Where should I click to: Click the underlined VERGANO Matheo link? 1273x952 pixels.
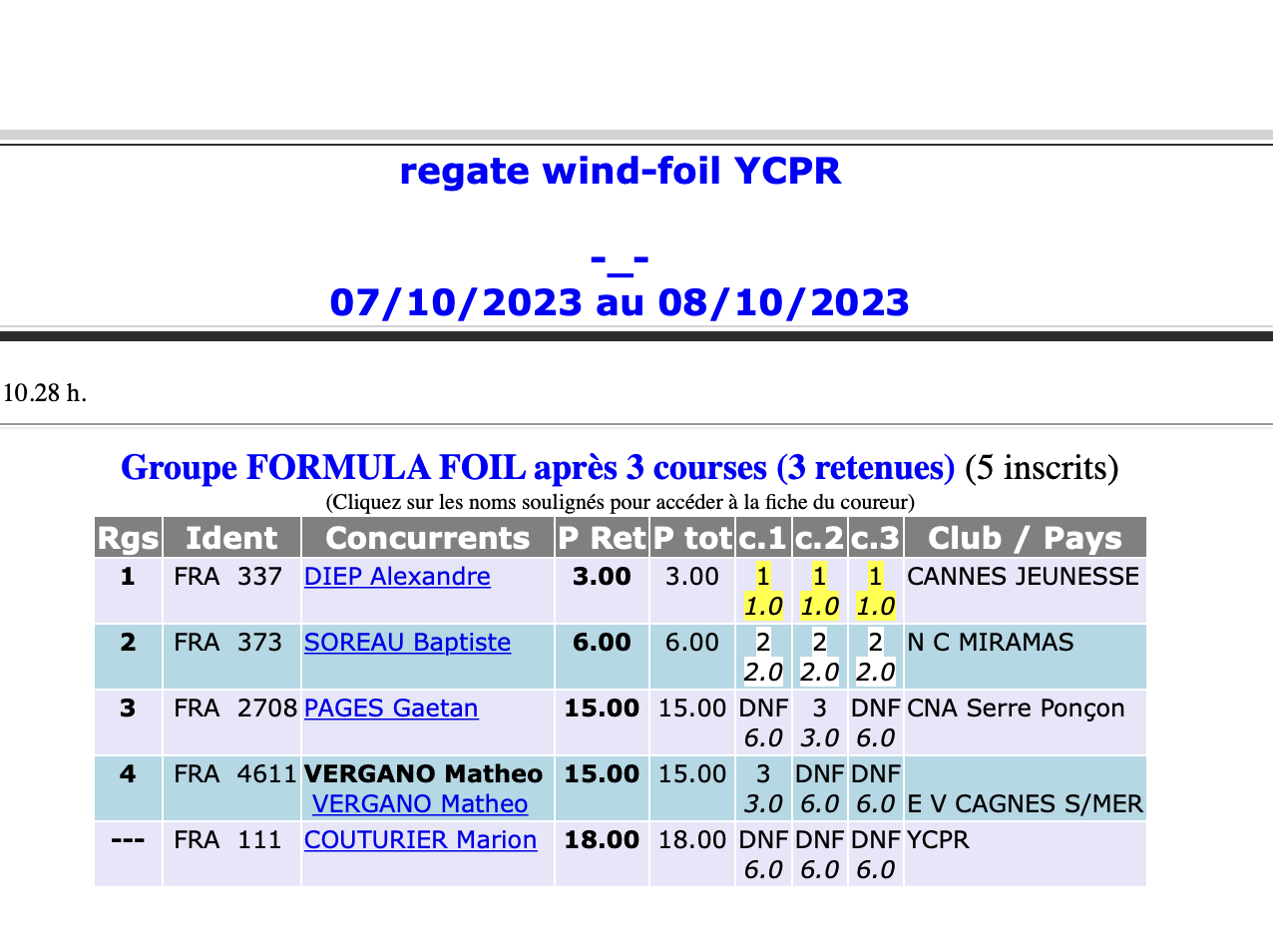(x=420, y=804)
